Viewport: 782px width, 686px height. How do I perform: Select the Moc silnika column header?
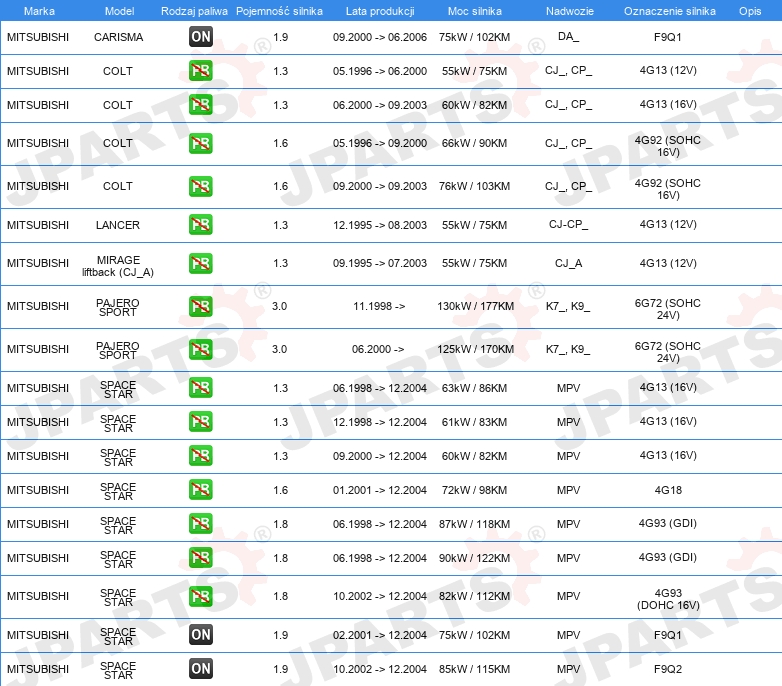(x=475, y=11)
